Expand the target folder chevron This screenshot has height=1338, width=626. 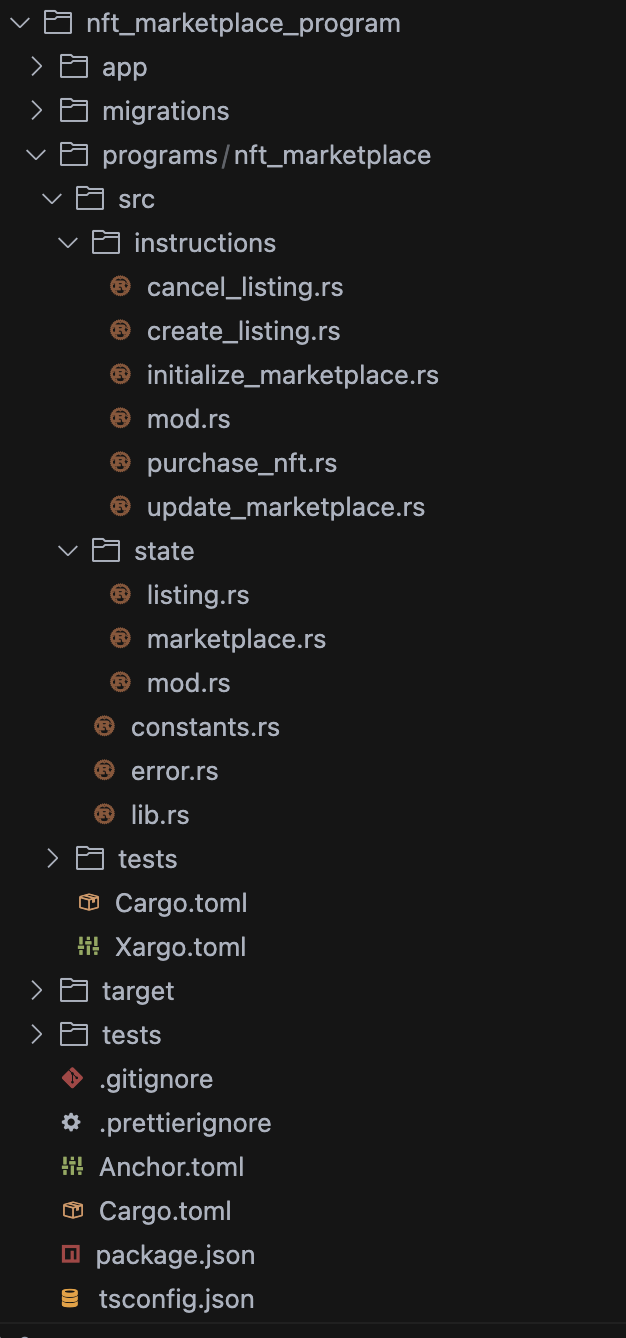point(36,990)
